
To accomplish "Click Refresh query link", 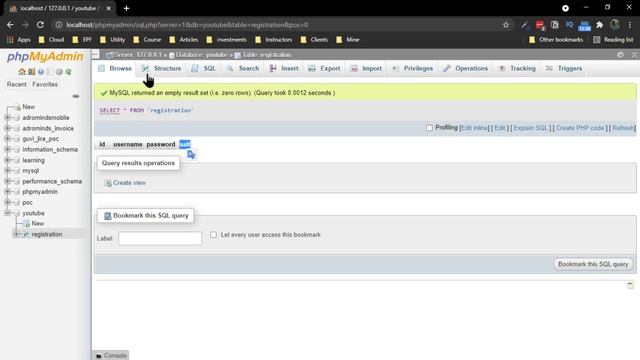I will point(623,128).
